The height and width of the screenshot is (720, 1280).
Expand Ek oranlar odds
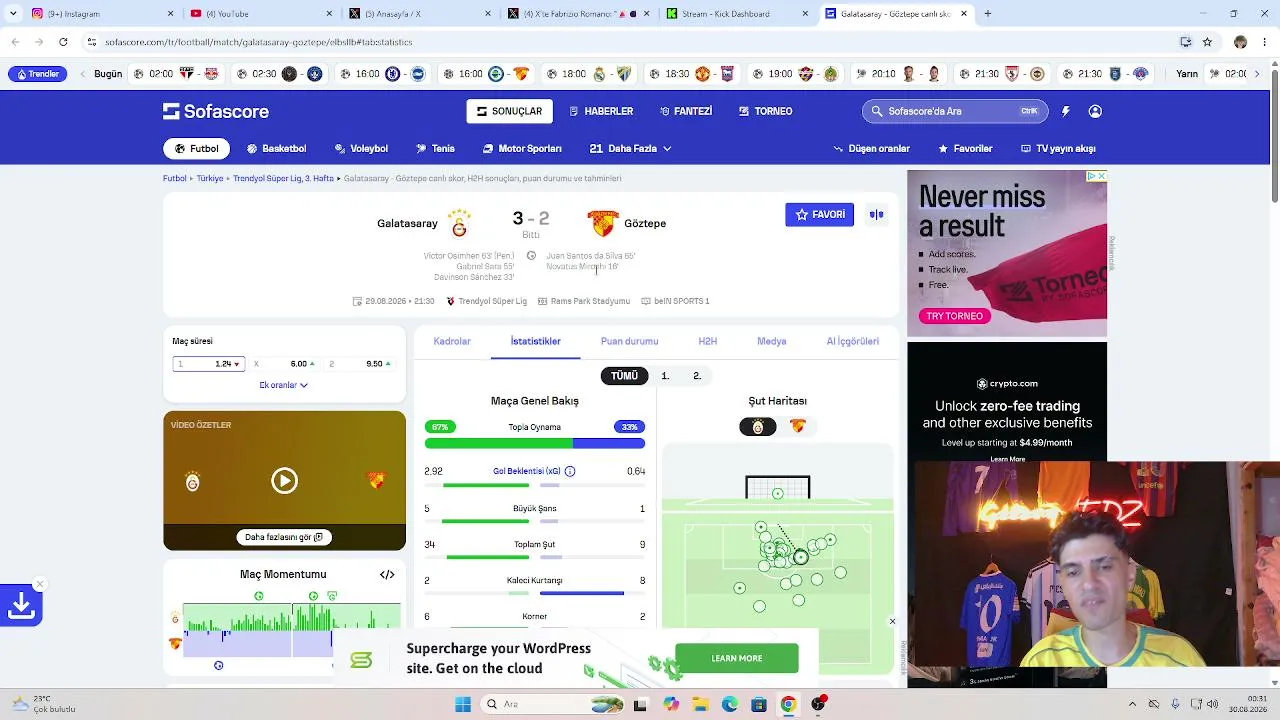click(284, 385)
